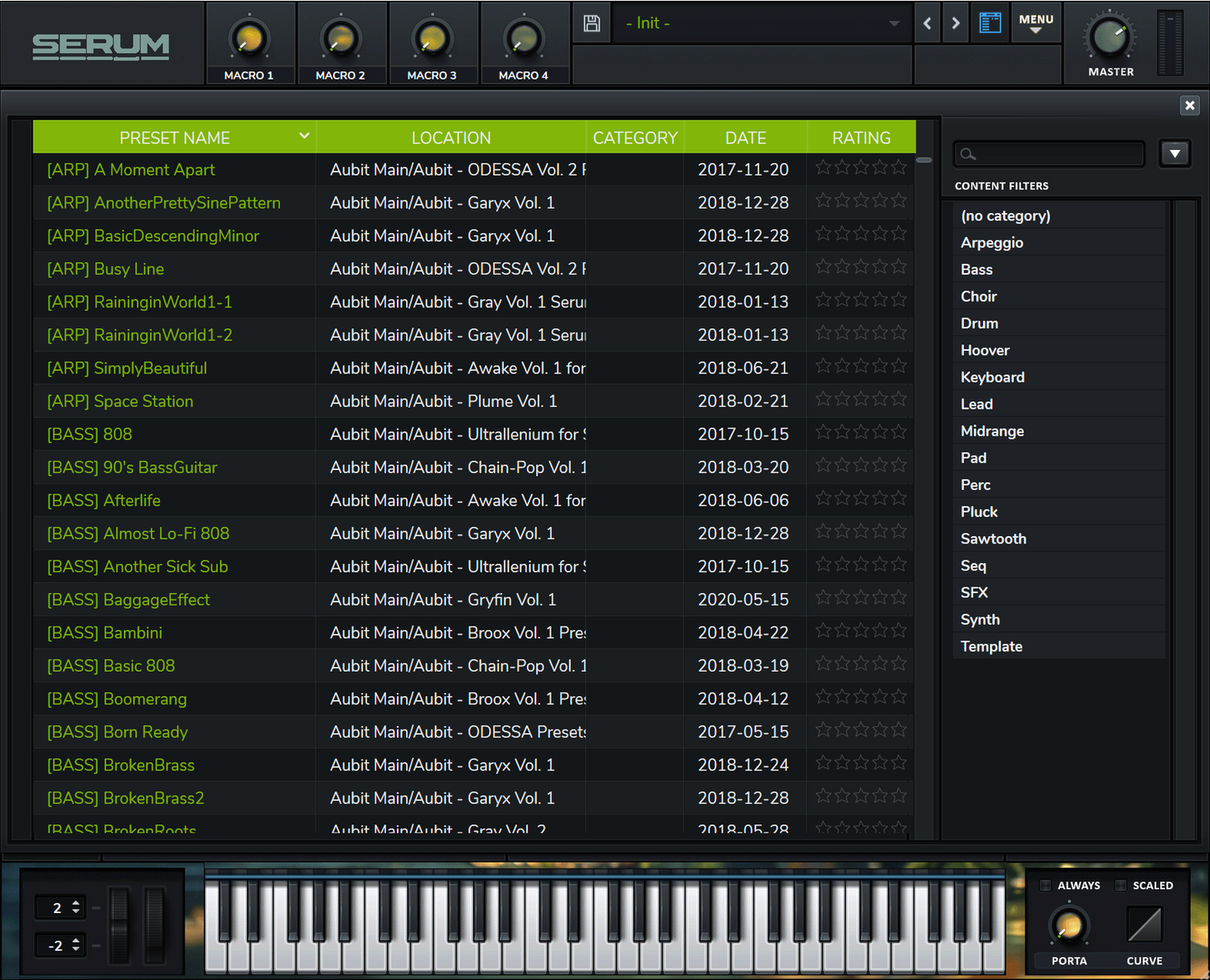Screen dimensions: 1210x980
Task: Rate [BASS] Born Ready stars
Action: coord(861,730)
